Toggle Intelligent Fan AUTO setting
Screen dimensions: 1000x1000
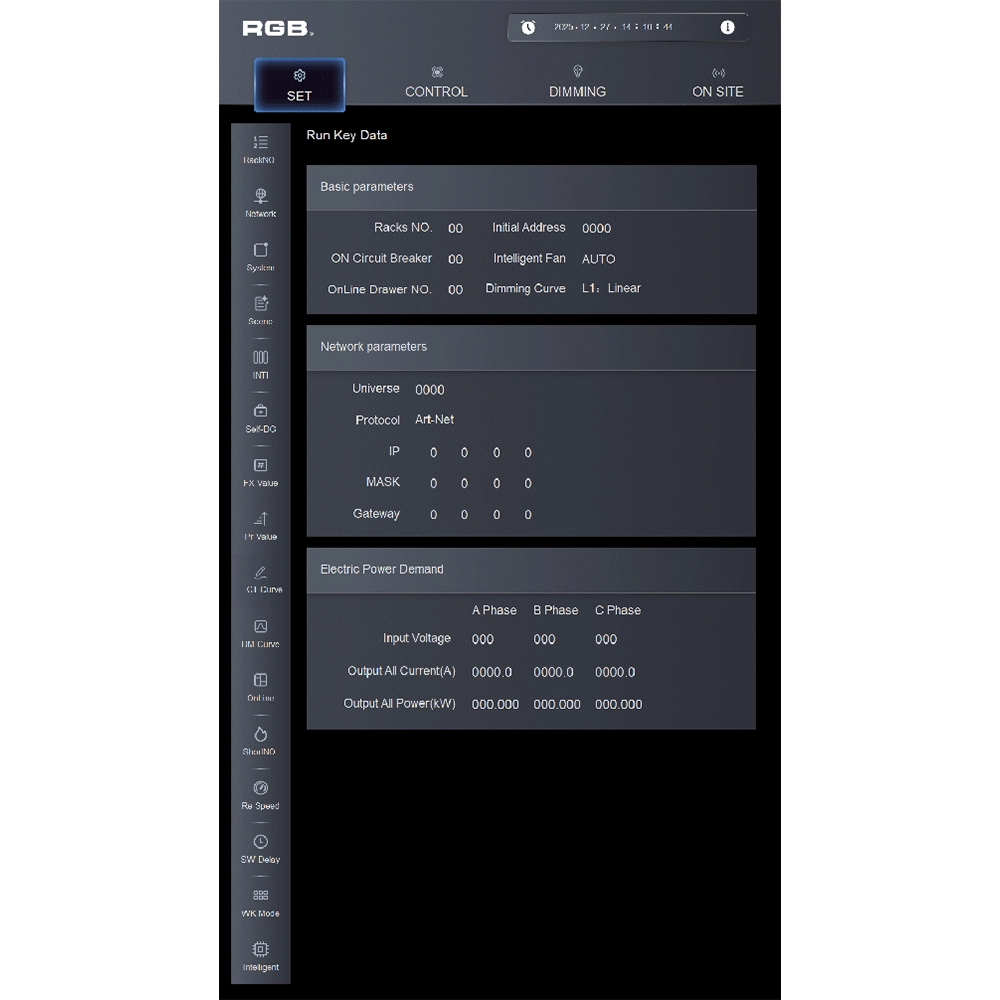click(x=598, y=258)
